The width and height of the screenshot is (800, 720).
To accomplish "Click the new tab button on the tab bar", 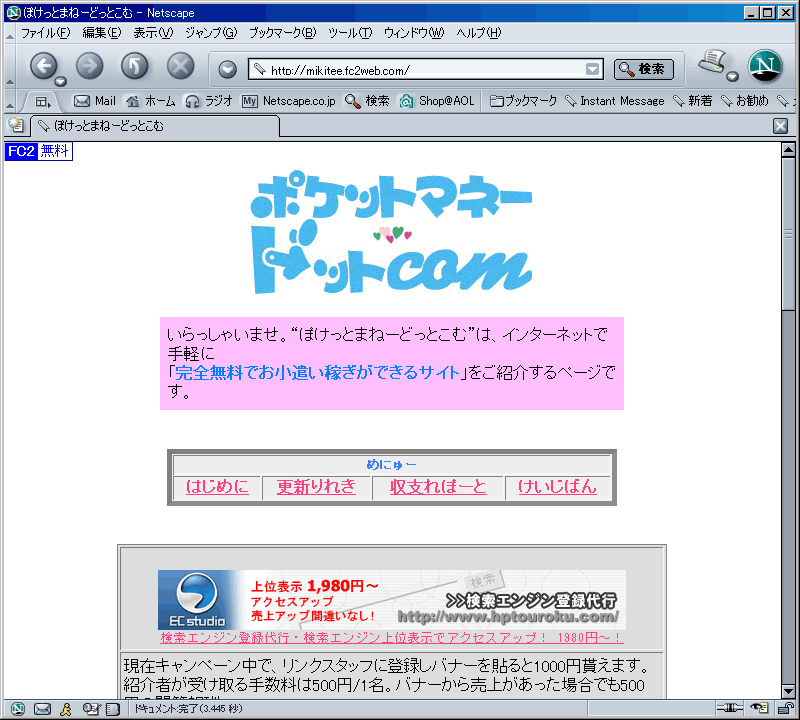I will click(x=16, y=125).
